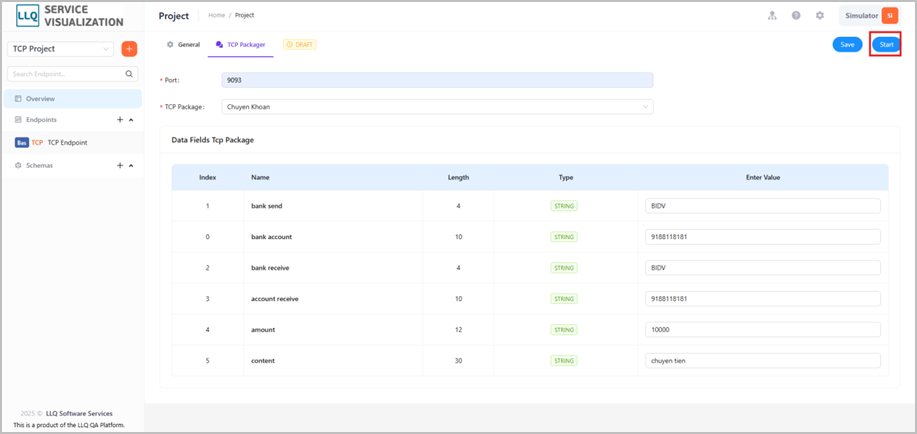
Task: Click the Data Fields Tcp Package heading
Action: [x=212, y=140]
